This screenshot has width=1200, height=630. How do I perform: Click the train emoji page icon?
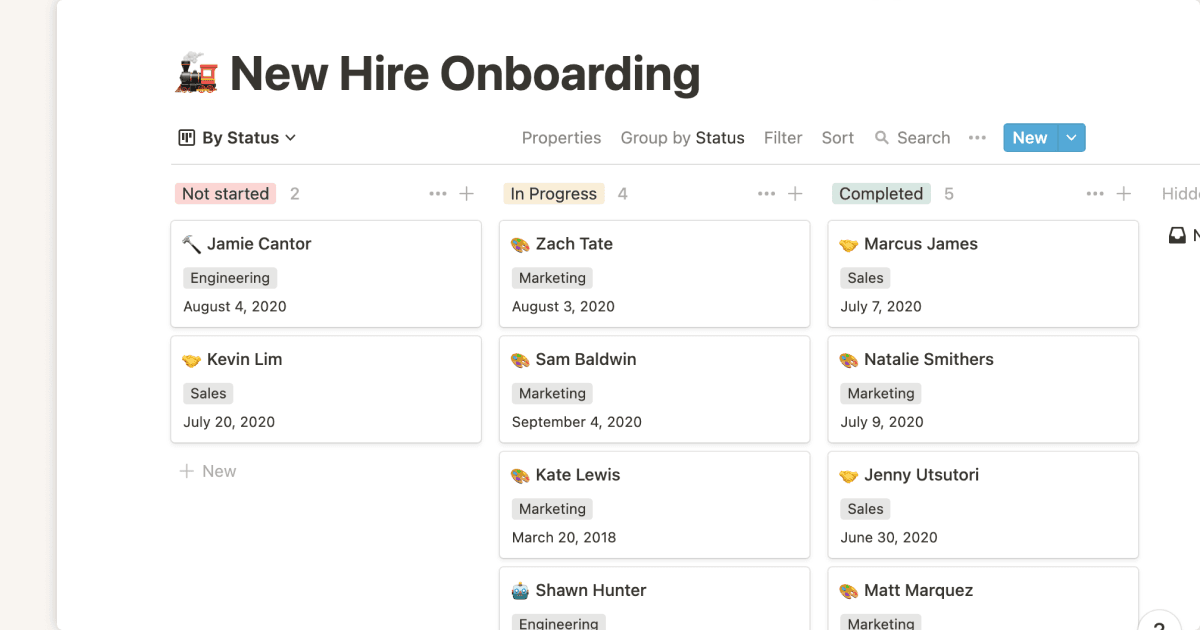[x=195, y=73]
